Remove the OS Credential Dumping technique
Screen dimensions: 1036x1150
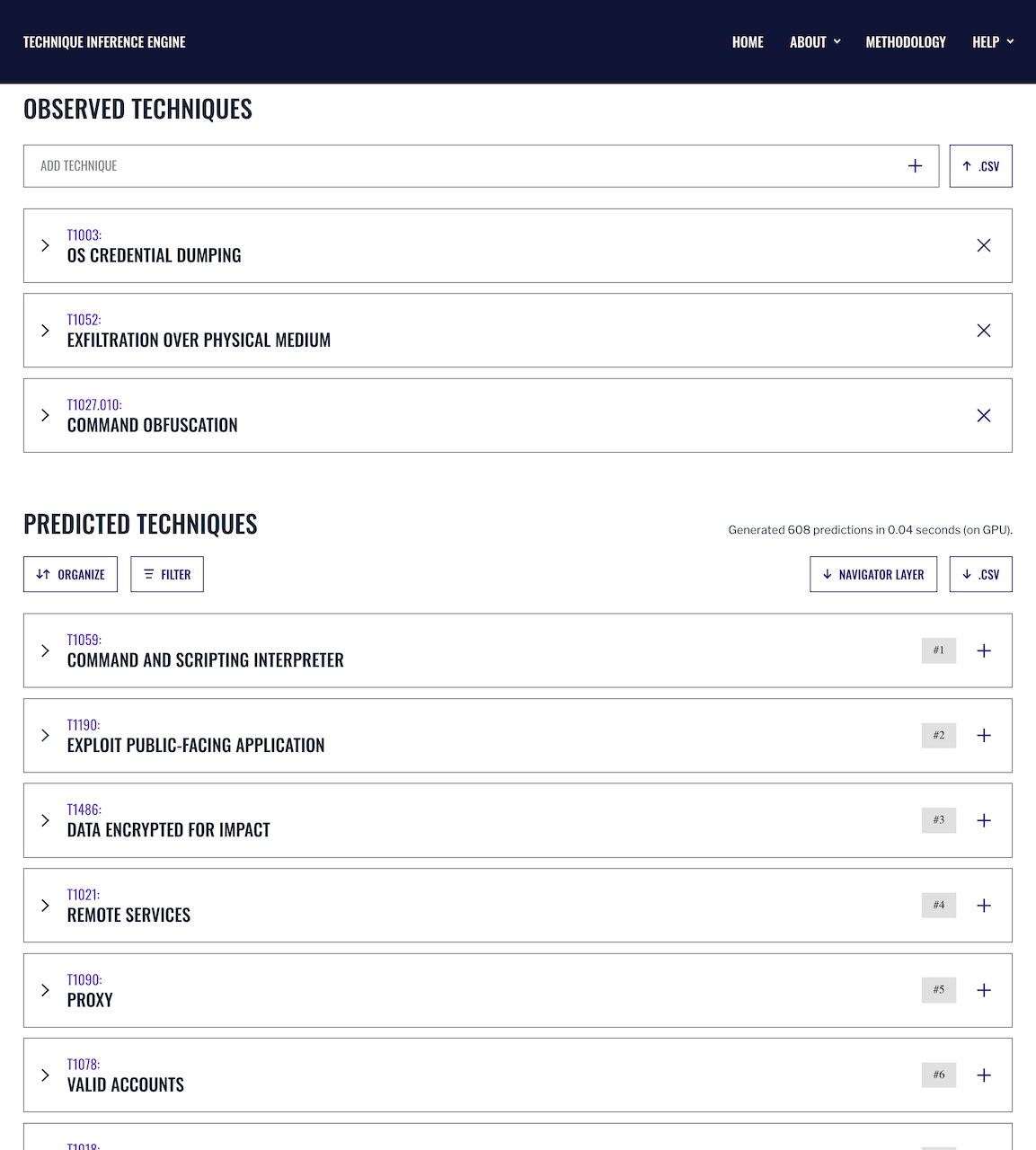pyautogui.click(x=984, y=245)
